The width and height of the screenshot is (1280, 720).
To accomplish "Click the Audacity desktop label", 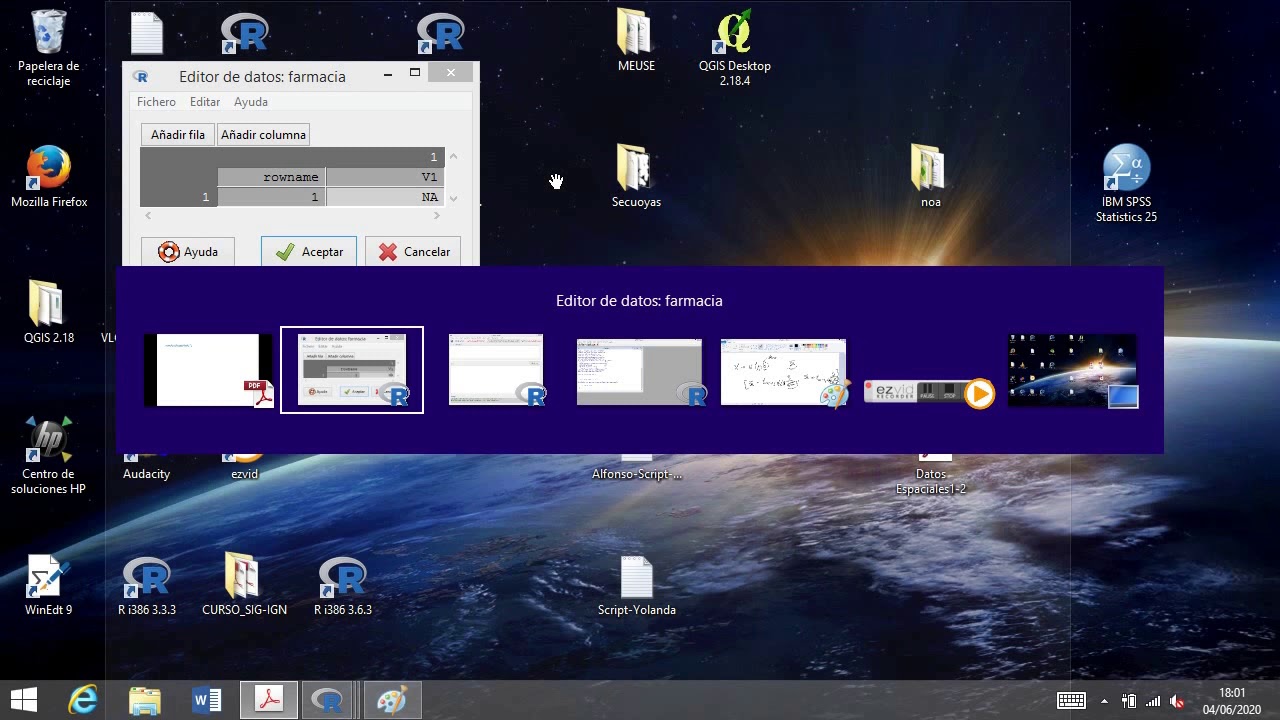I will click(147, 474).
